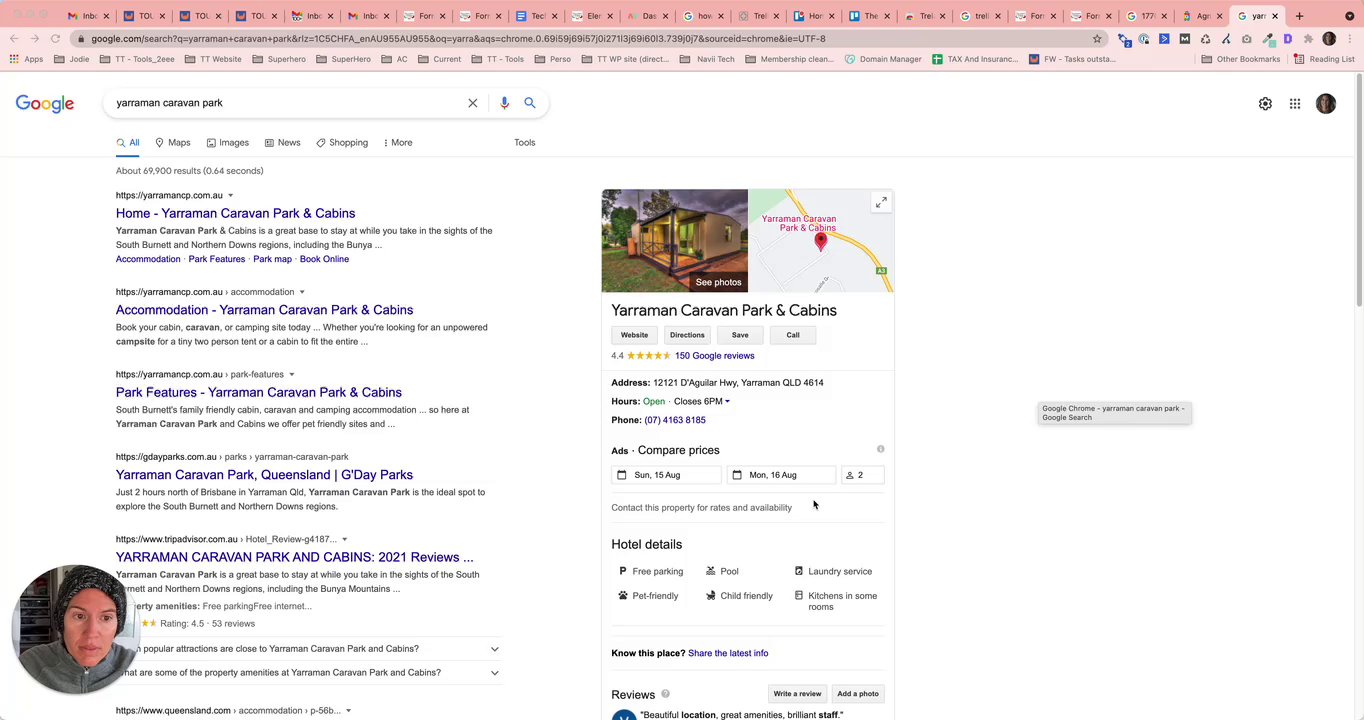Open Apps shortcut in bookmarks bar
1364x720 pixels.
26,59
